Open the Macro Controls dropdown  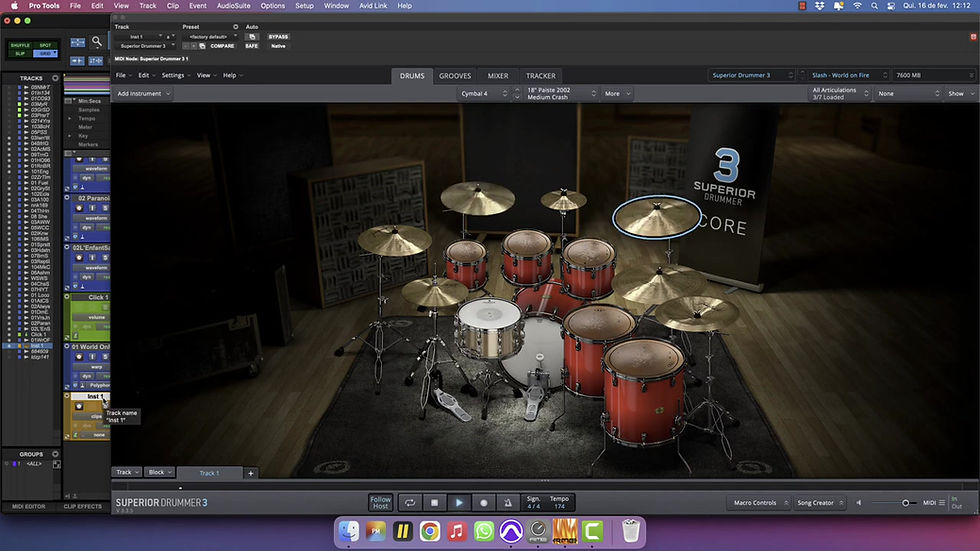point(761,502)
